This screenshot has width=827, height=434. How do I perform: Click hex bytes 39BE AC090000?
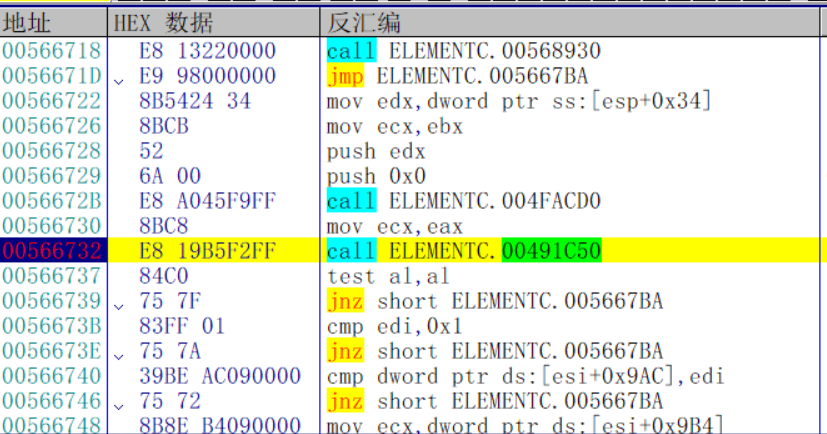coord(220,377)
